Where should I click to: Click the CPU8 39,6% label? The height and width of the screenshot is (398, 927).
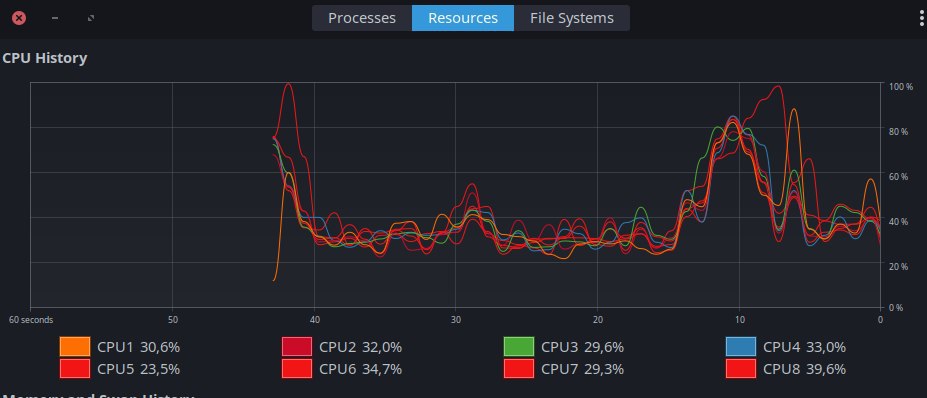click(x=804, y=369)
